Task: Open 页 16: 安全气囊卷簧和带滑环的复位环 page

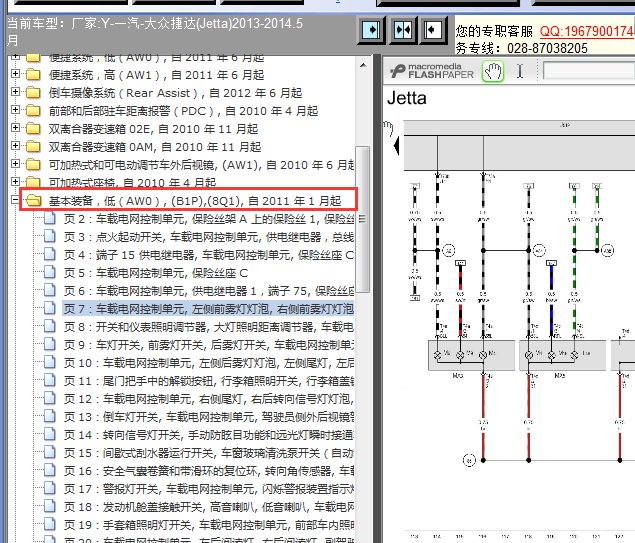Action: pos(209,471)
